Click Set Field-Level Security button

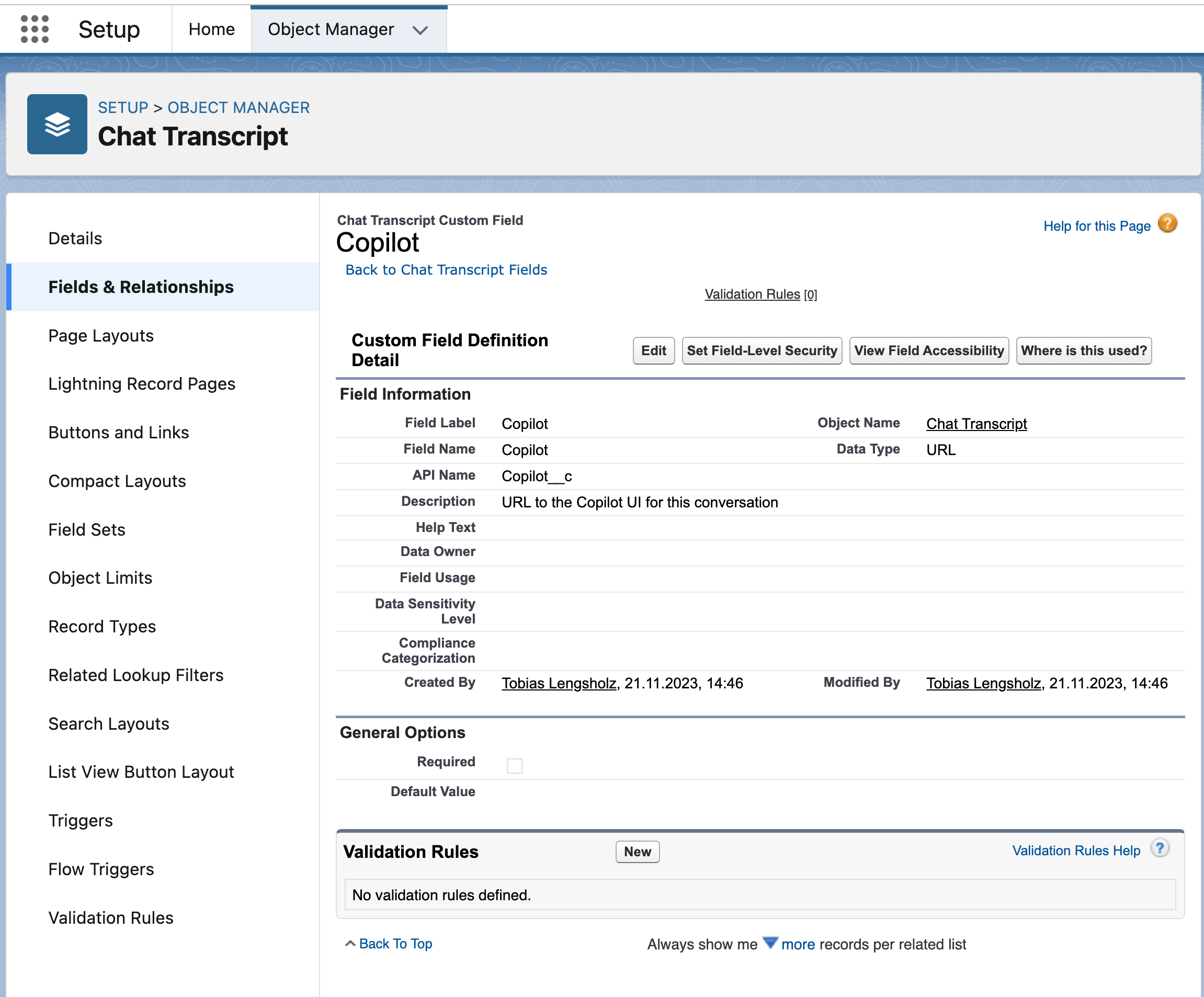(x=762, y=350)
